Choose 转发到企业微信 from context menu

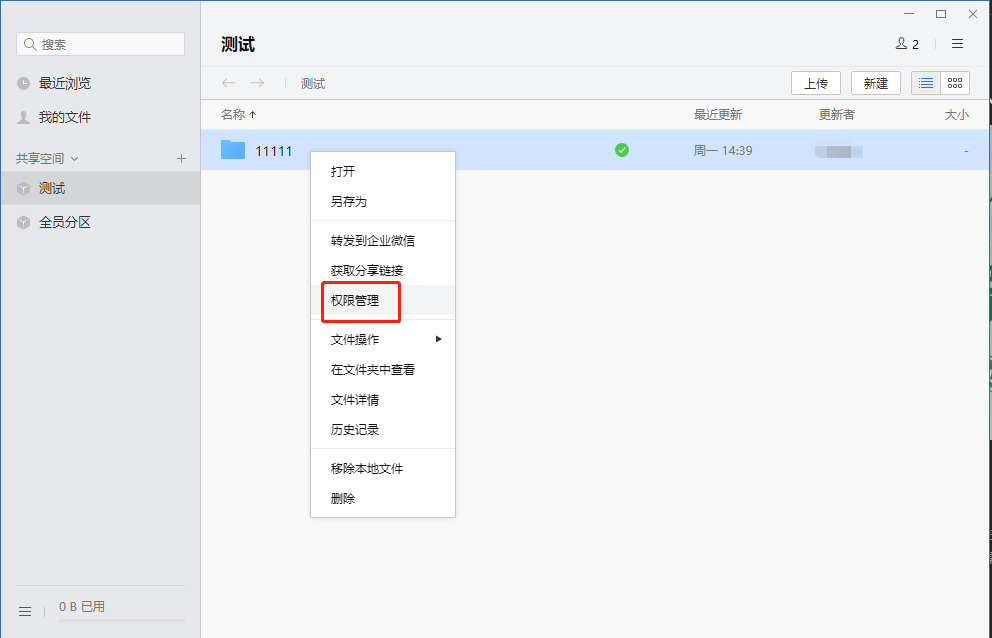click(x=383, y=241)
